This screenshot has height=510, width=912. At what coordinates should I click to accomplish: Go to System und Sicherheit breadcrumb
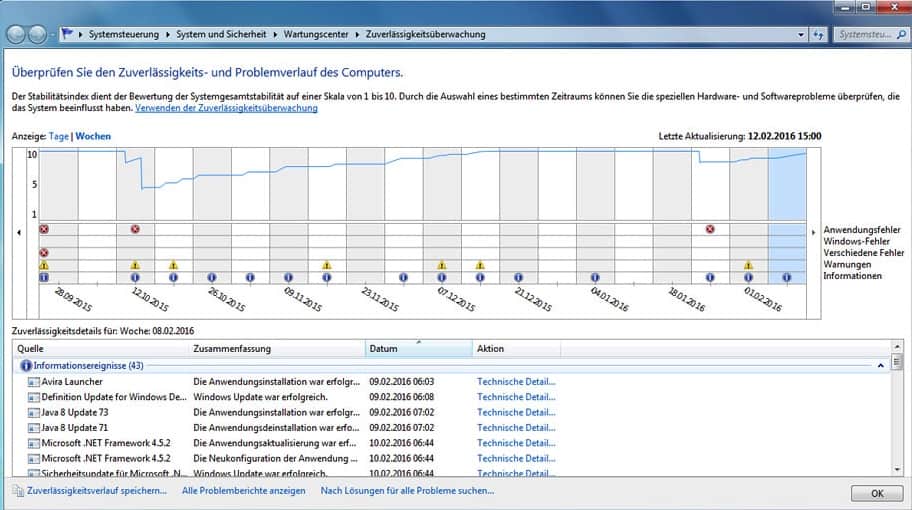223,34
